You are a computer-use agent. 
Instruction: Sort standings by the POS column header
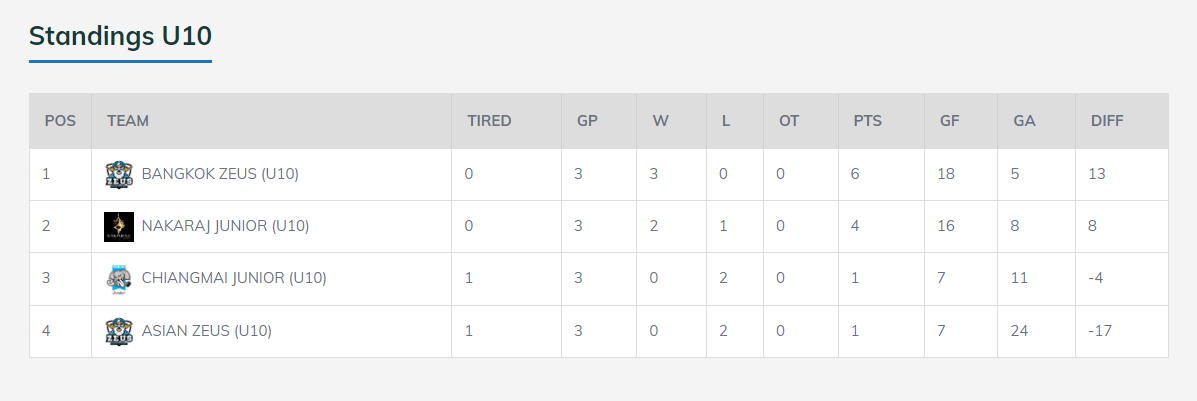click(x=60, y=121)
